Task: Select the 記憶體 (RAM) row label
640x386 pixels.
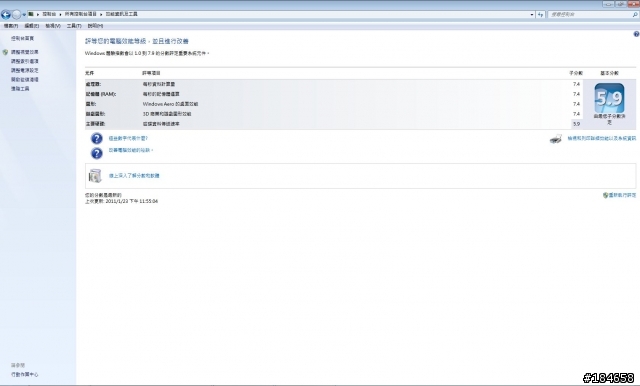Action: [101, 94]
